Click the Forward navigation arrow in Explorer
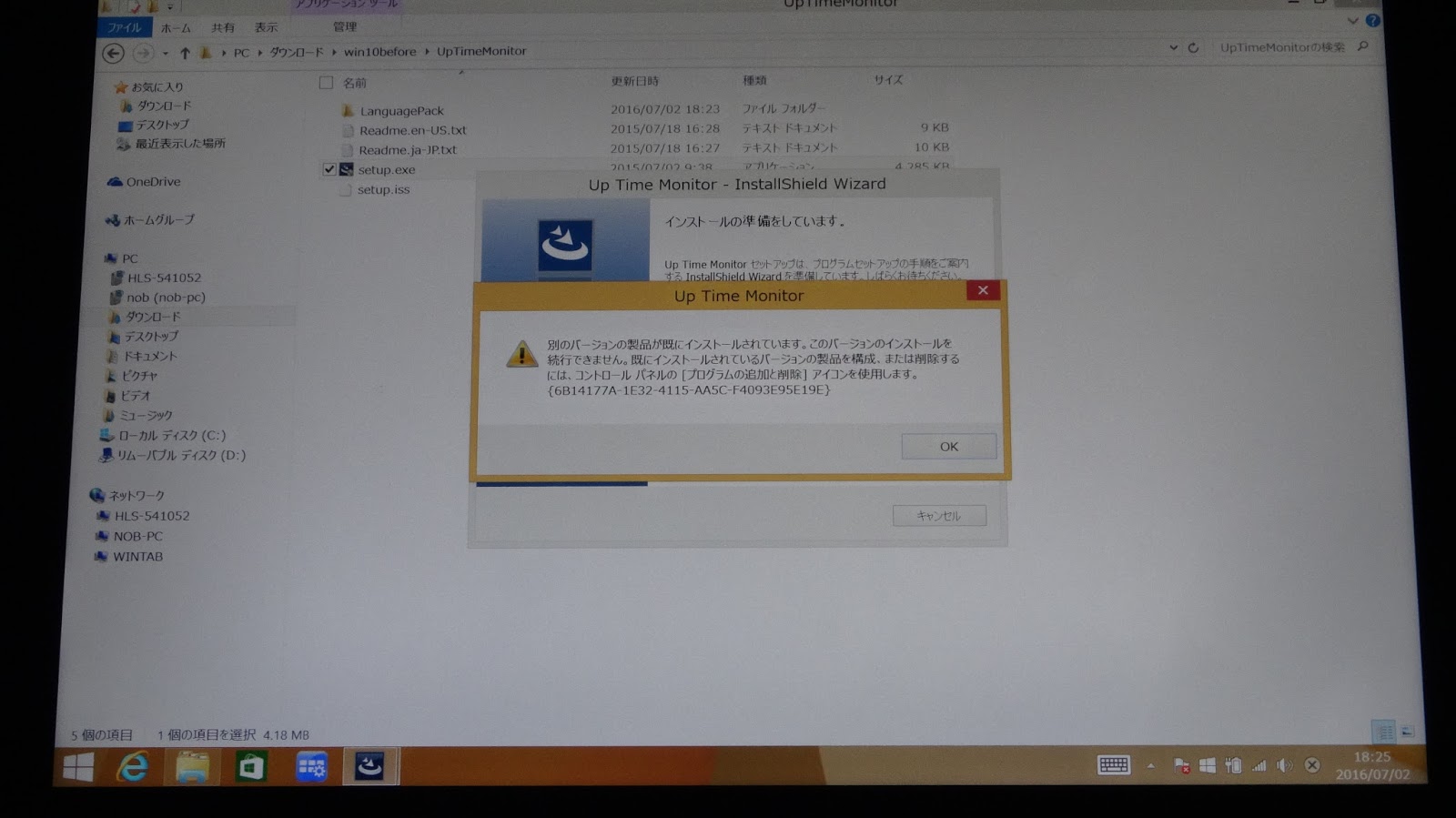Screen dimensions: 1456x818 tap(143, 53)
